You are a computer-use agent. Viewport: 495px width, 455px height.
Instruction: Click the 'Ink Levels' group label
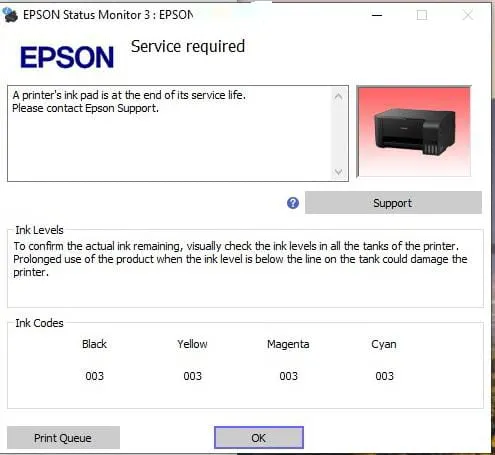[x=39, y=230]
